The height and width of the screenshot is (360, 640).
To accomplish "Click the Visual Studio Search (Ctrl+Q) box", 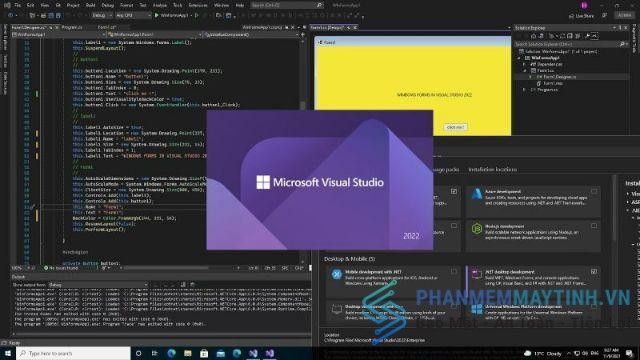I will point(287,5).
